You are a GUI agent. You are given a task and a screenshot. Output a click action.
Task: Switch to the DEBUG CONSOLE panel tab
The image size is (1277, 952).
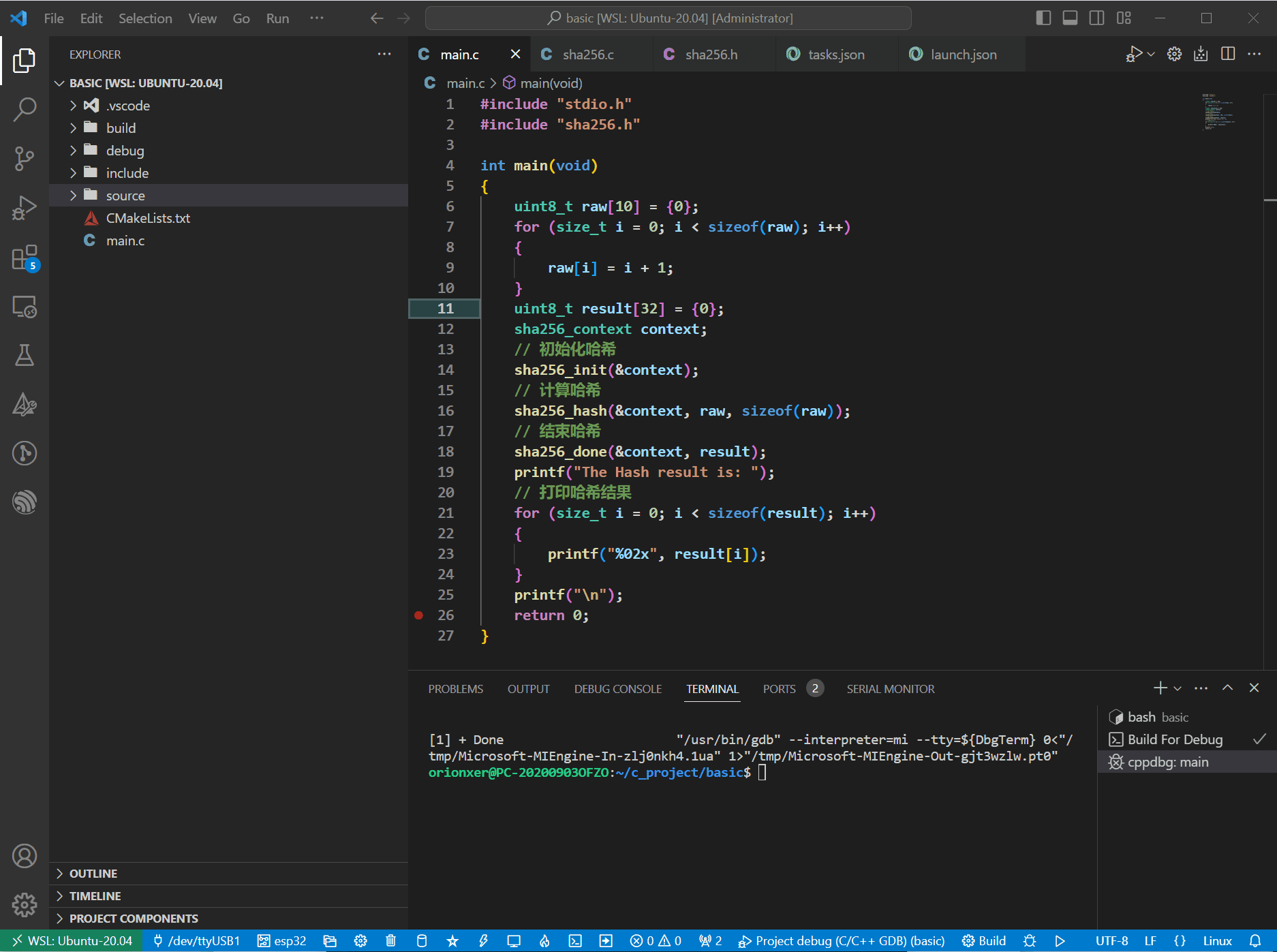click(617, 689)
